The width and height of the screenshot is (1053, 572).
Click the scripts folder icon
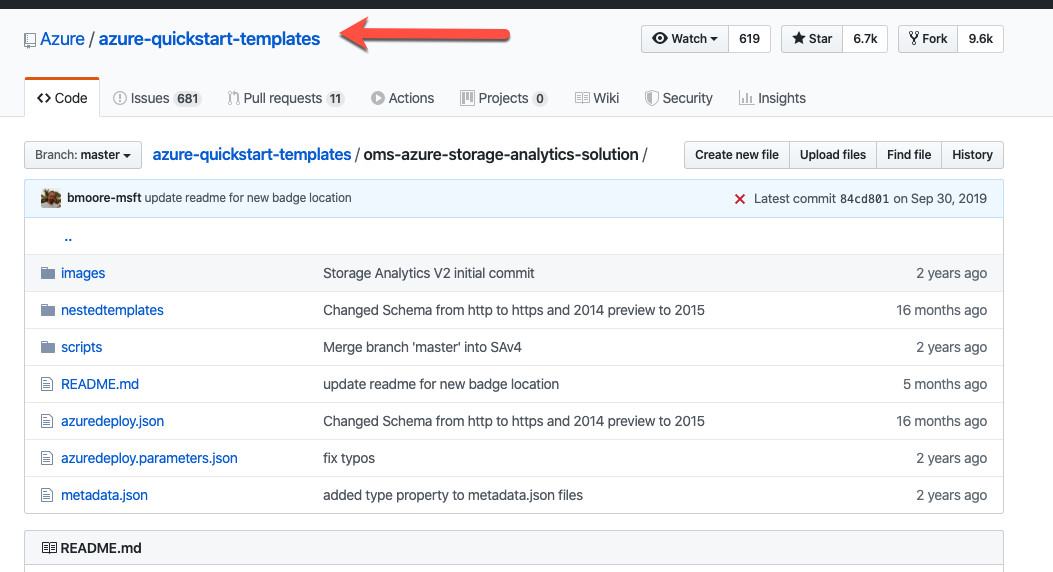tap(47, 347)
